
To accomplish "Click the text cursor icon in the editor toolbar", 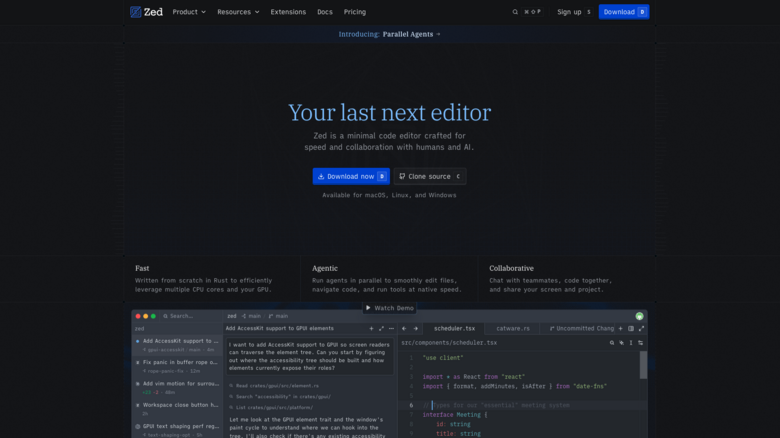I will [x=631, y=343].
